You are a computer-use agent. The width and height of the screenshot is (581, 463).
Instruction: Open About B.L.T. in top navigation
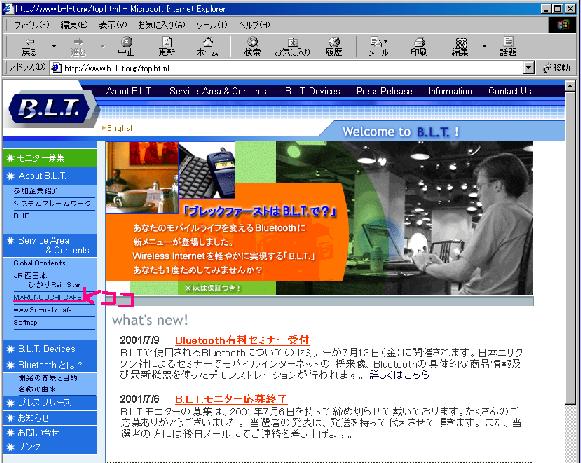[128, 91]
